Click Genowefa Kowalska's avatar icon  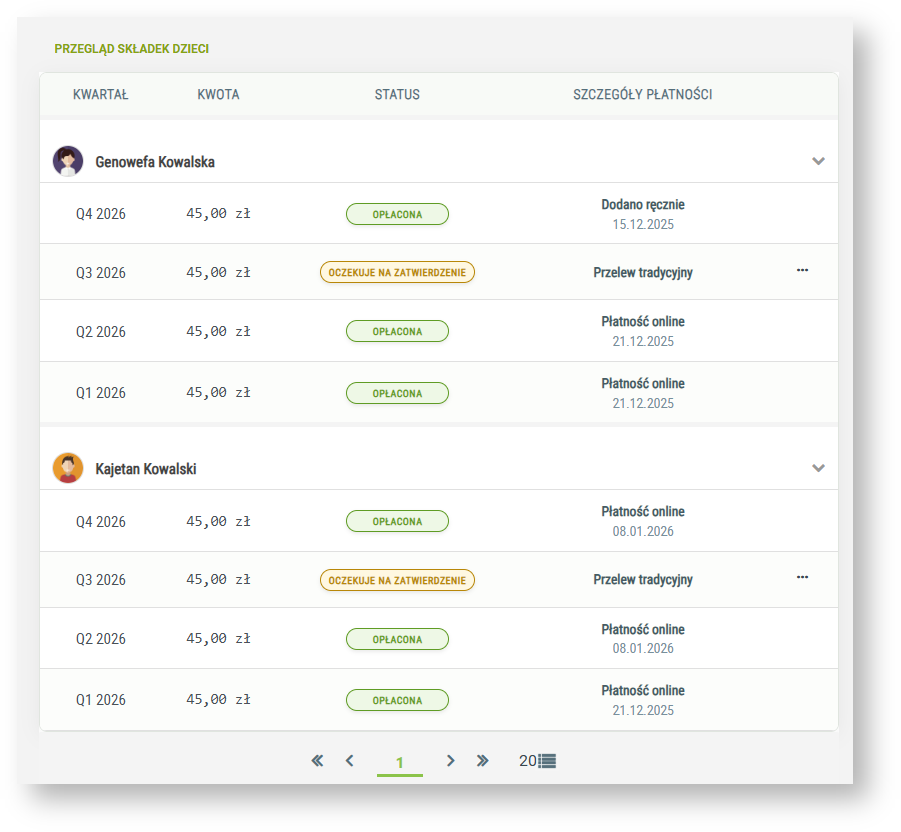[68, 161]
